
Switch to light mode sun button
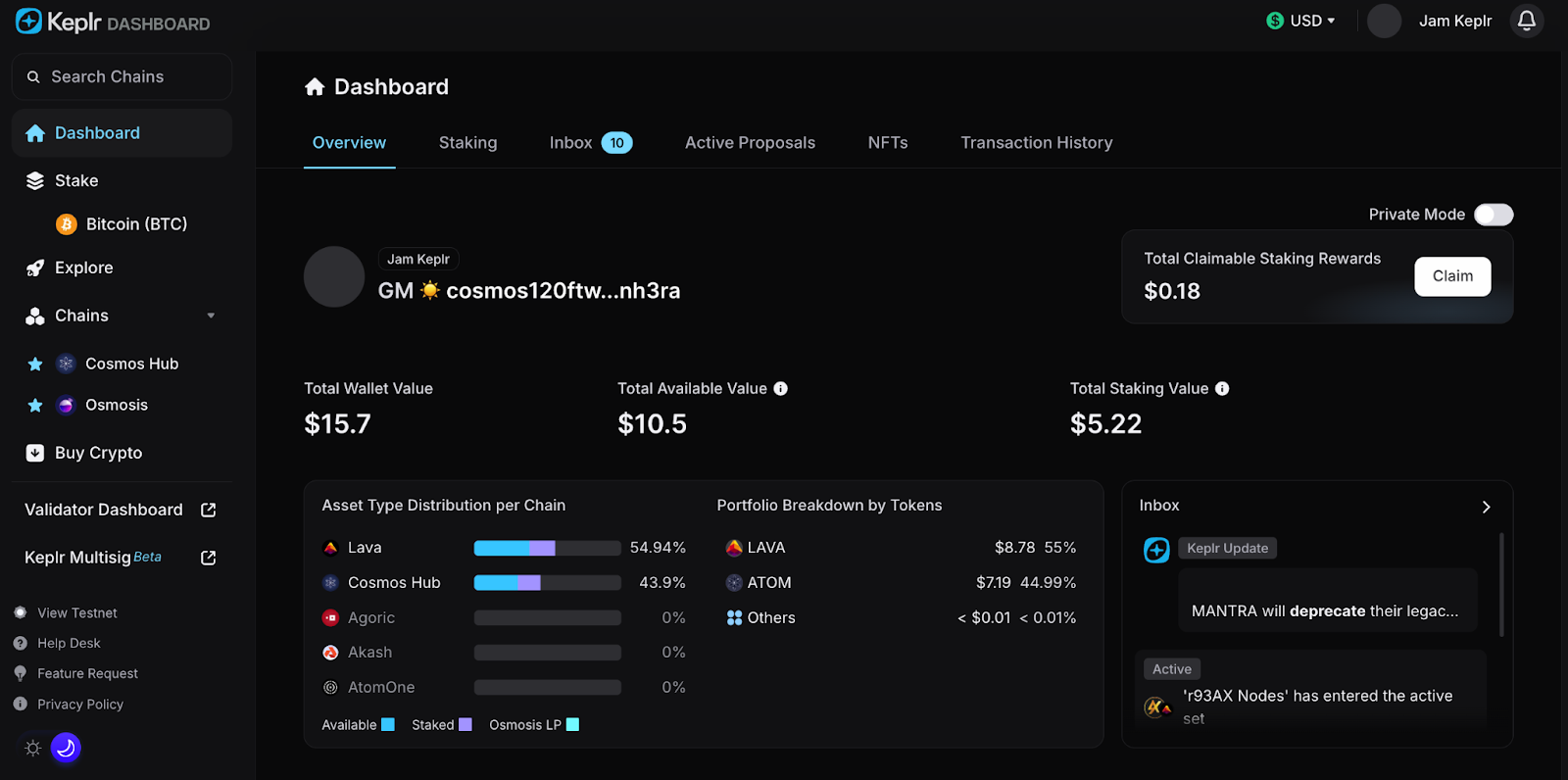(32, 748)
